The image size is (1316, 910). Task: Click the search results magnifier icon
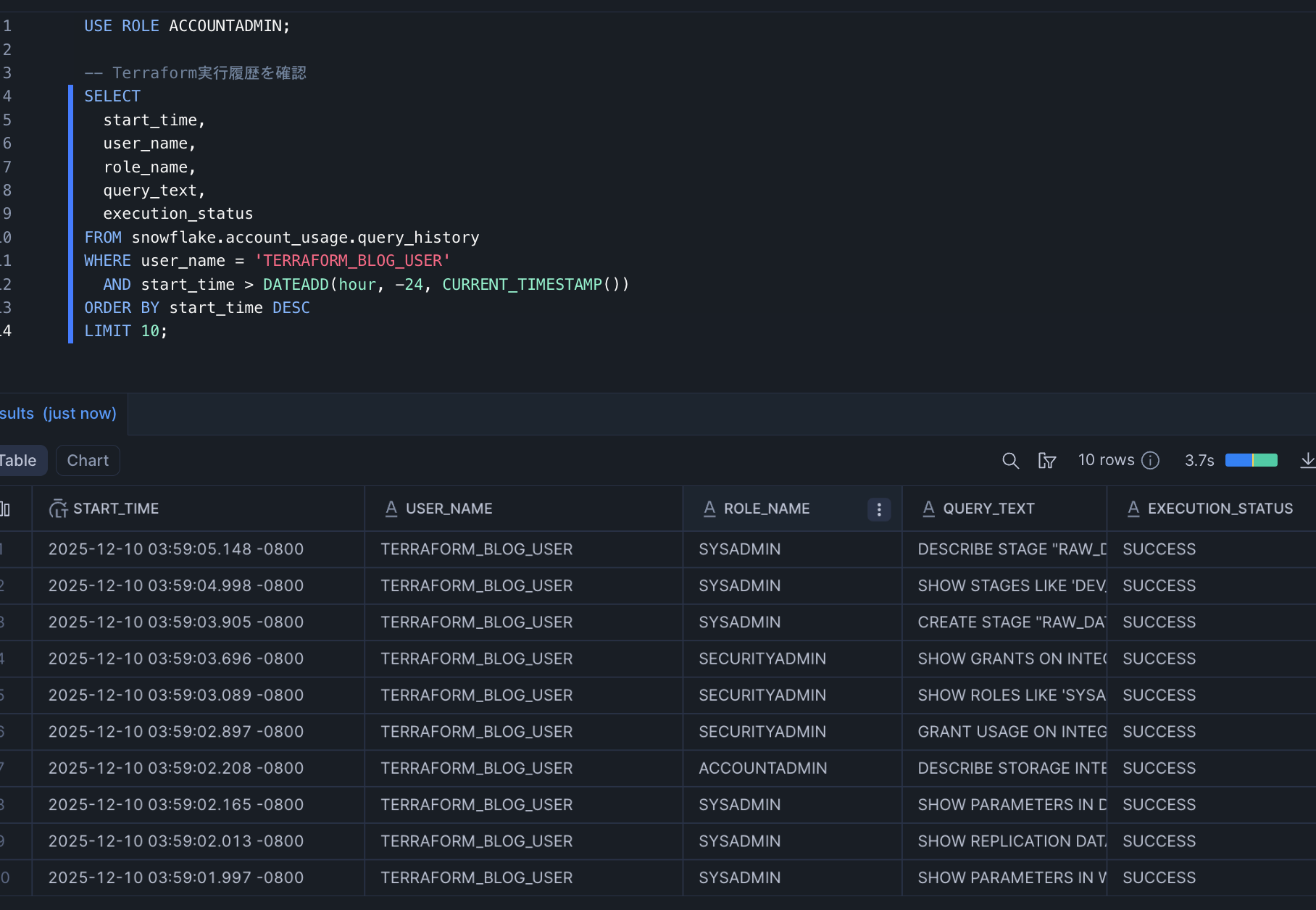(x=1010, y=461)
